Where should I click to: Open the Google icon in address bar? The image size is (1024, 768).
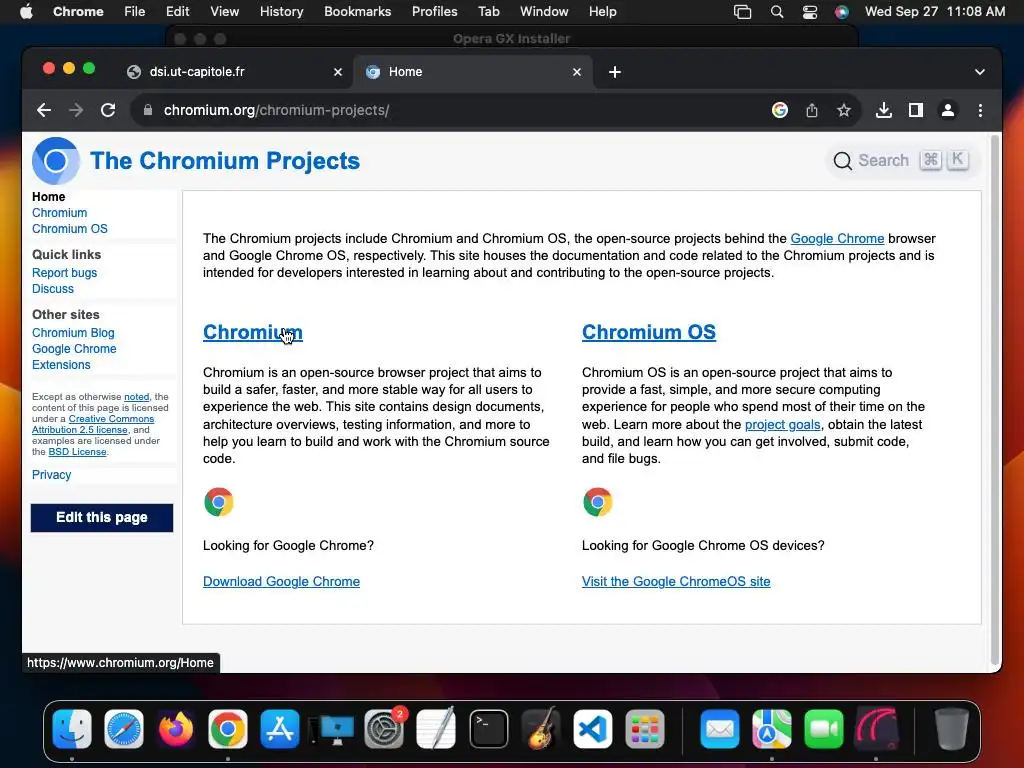(x=779, y=110)
